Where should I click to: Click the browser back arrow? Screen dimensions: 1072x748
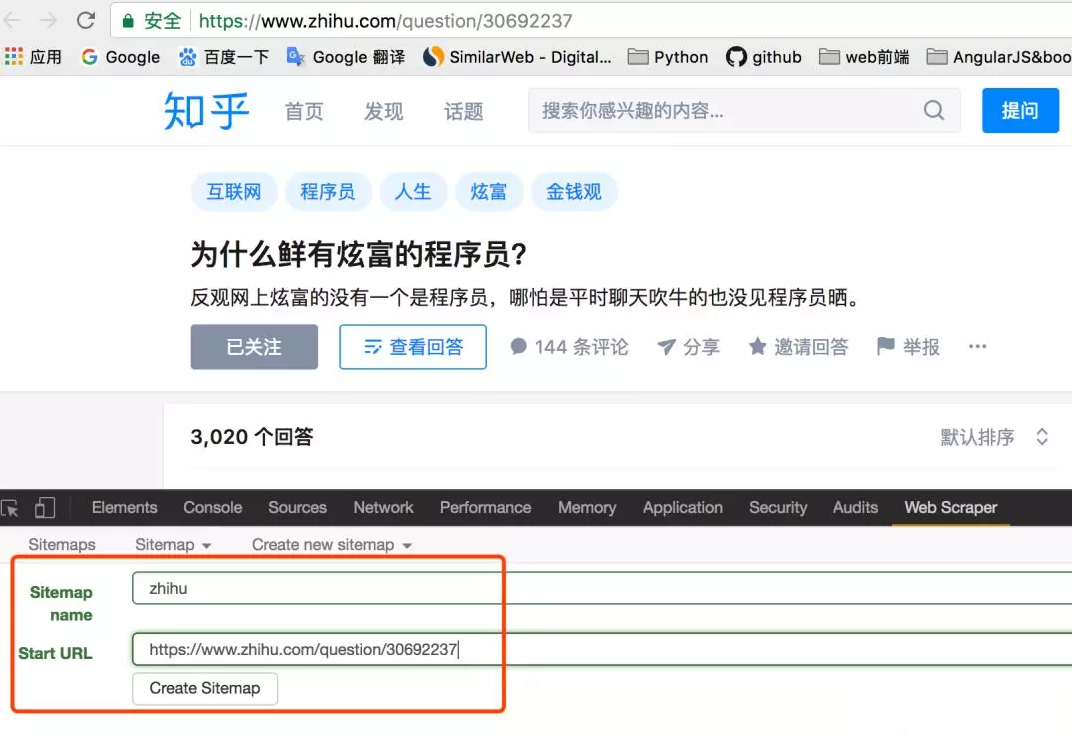point(12,21)
